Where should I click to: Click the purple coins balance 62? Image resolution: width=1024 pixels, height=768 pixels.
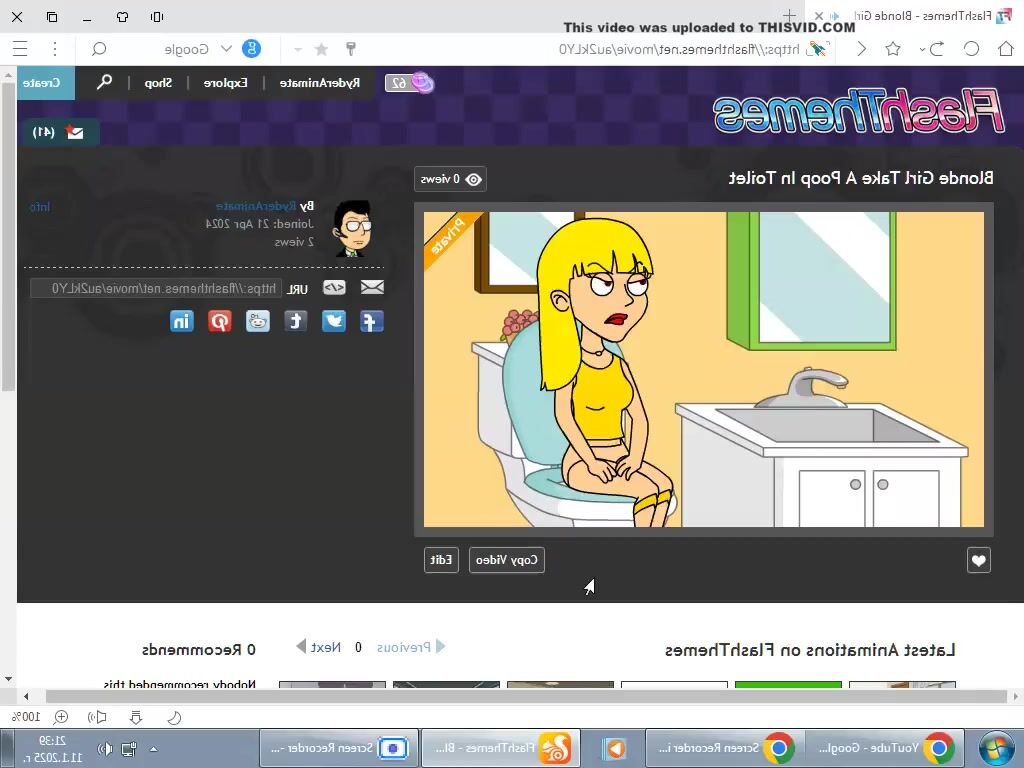tap(409, 83)
